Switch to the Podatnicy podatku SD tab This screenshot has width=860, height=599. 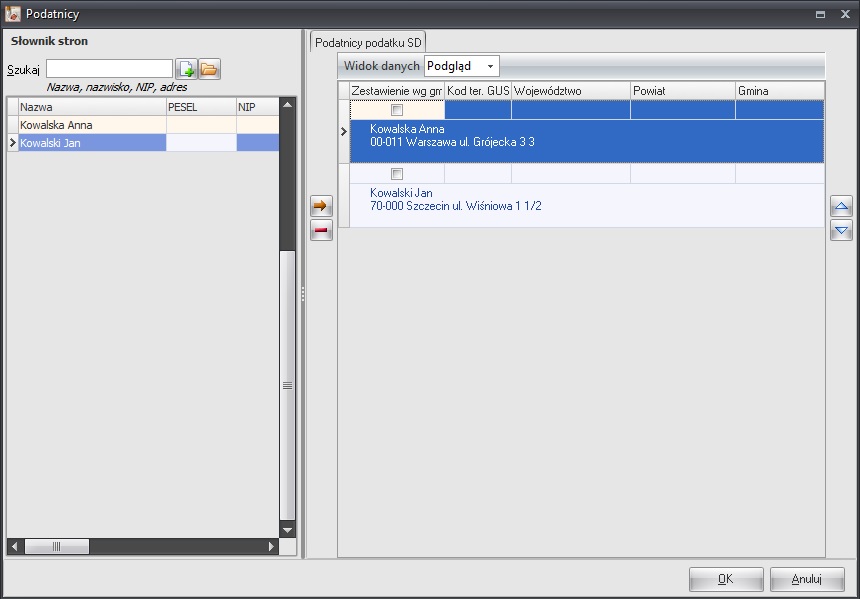tap(368, 42)
